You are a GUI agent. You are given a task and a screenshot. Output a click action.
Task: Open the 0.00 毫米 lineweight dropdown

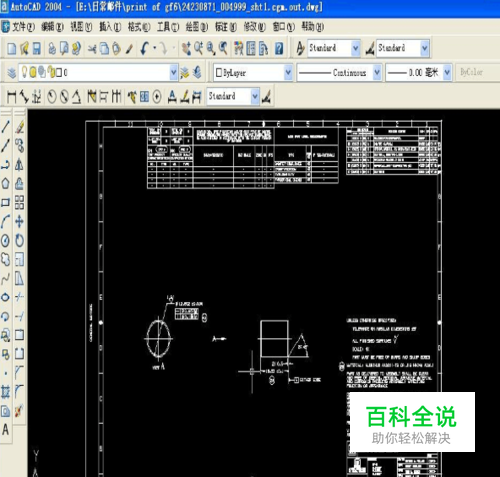tap(447, 72)
